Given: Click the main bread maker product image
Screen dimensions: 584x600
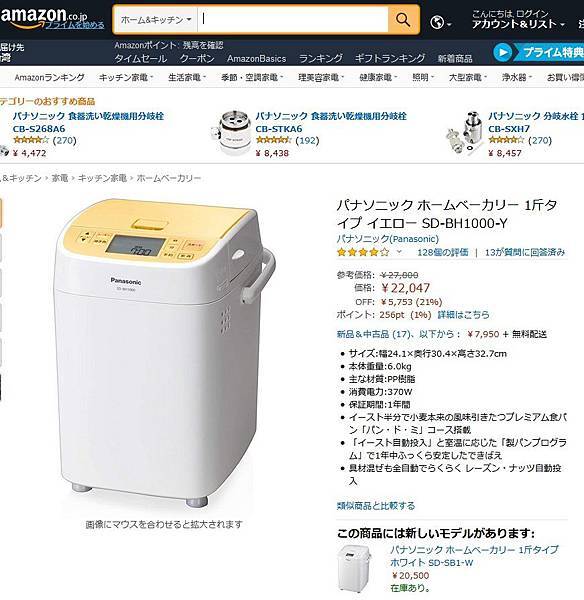Looking at the screenshot, I should click(x=165, y=352).
